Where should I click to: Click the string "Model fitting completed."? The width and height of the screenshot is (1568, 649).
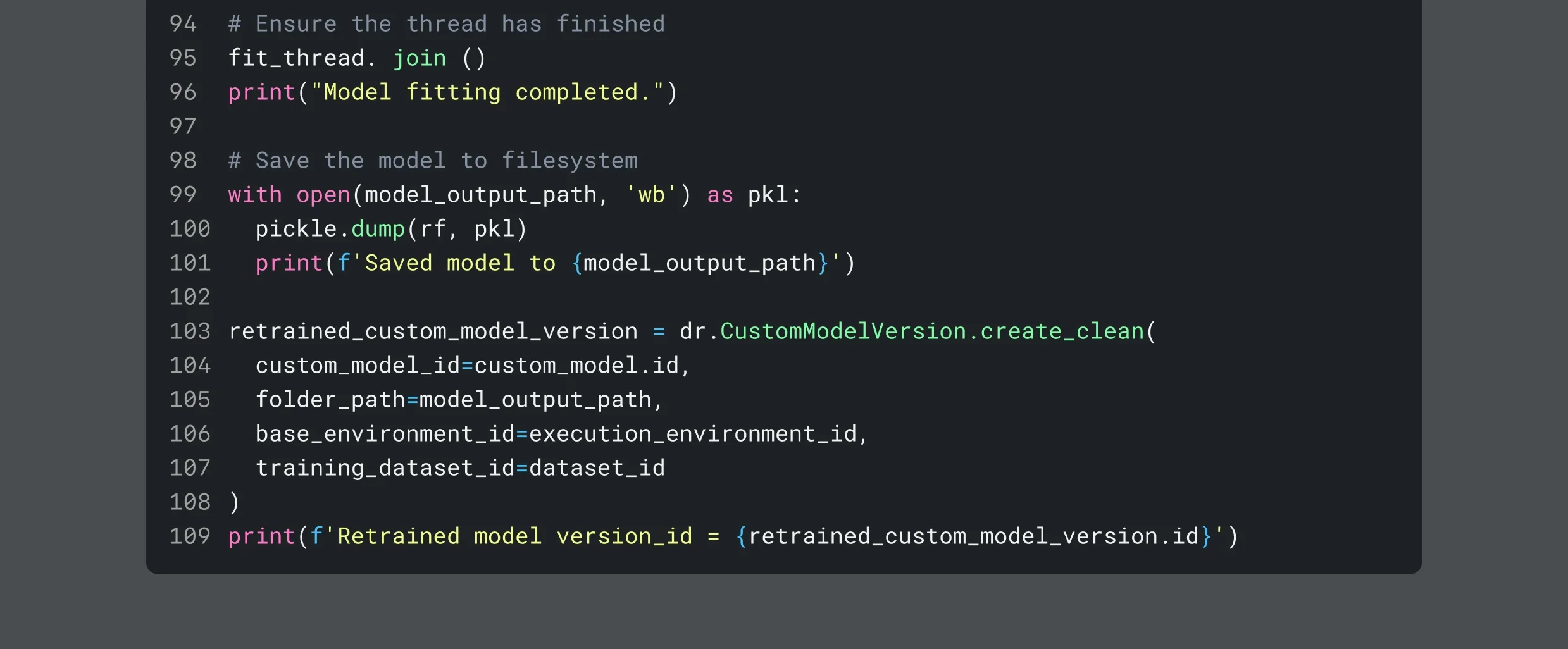click(x=487, y=92)
